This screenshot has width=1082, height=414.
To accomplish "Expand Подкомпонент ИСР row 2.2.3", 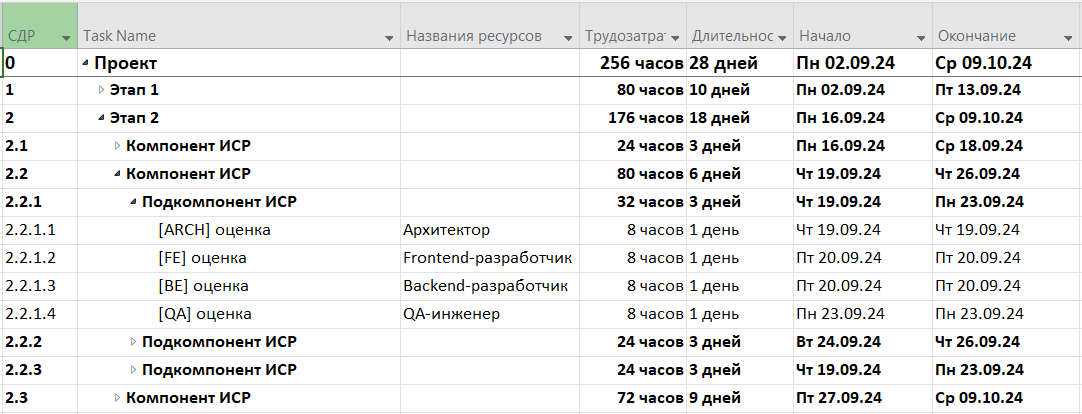I will pos(133,370).
